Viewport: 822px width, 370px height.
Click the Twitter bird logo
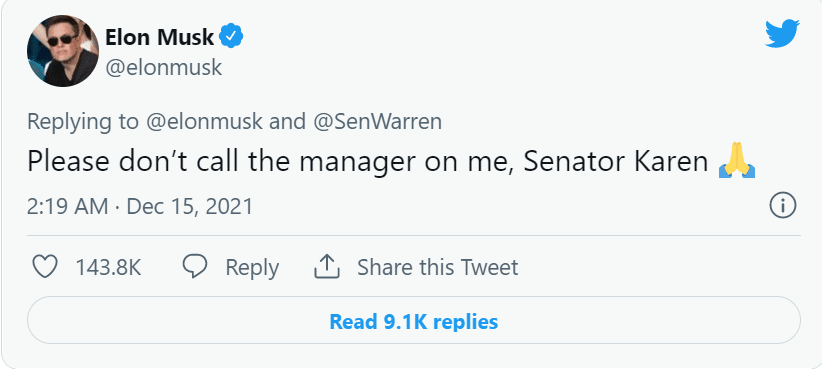tap(782, 34)
